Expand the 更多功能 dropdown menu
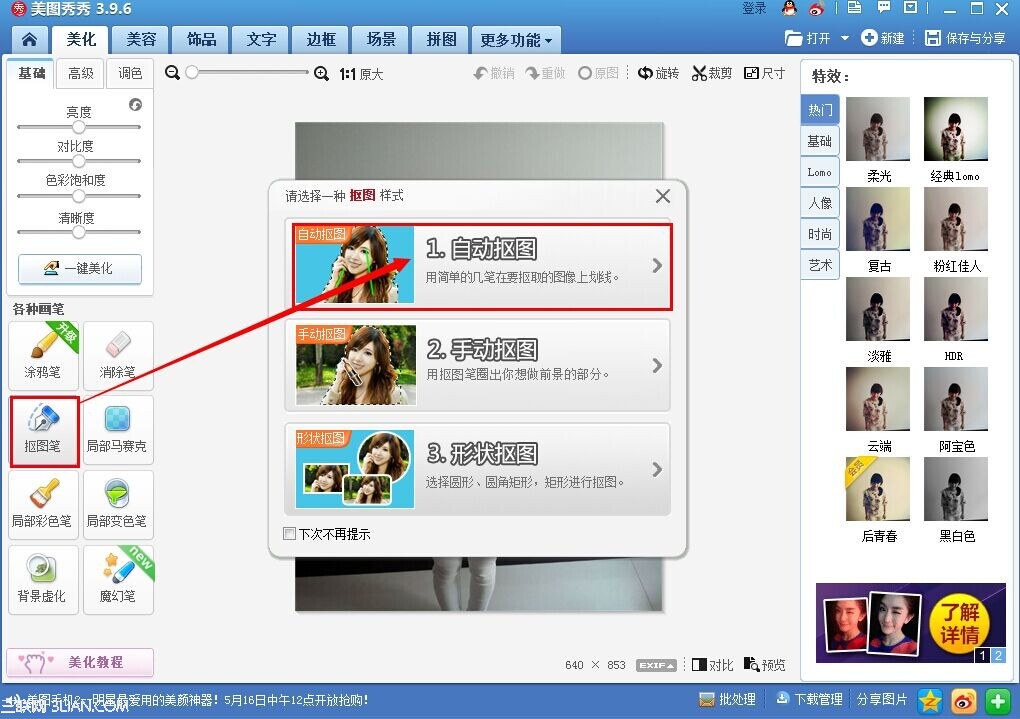Screen dimensions: 1020x719 point(517,40)
